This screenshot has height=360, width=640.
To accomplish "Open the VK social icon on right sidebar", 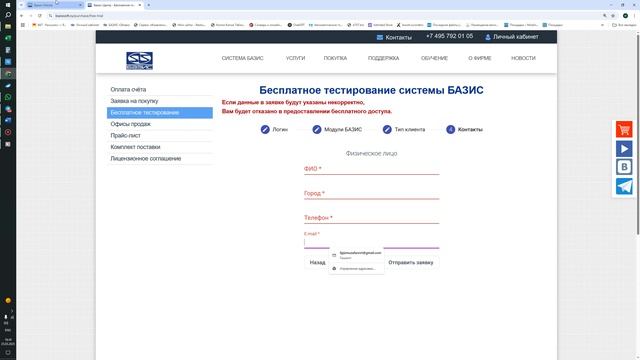I will (x=624, y=167).
